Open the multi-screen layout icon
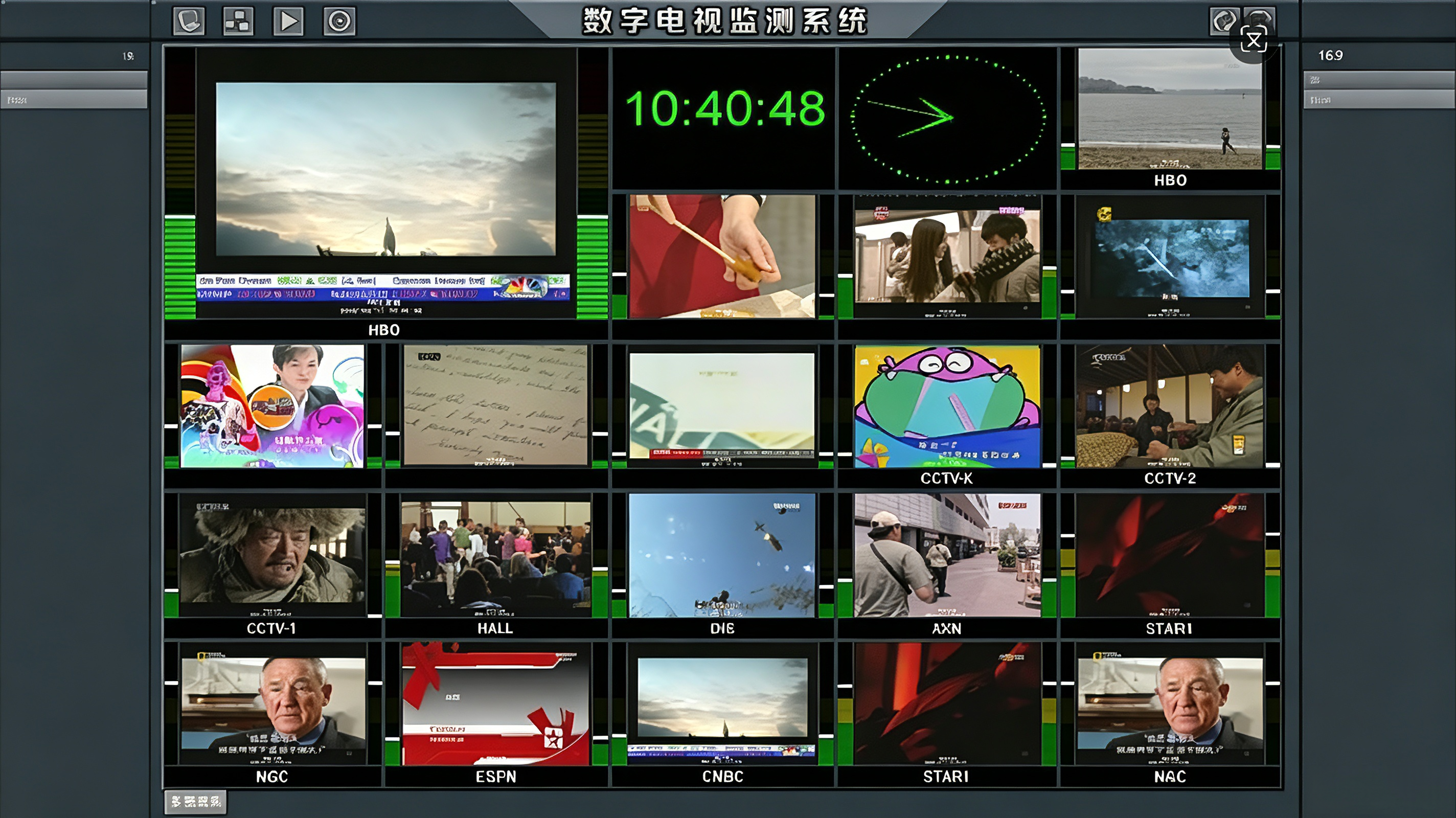Screen dimensions: 1456x818 239,21
